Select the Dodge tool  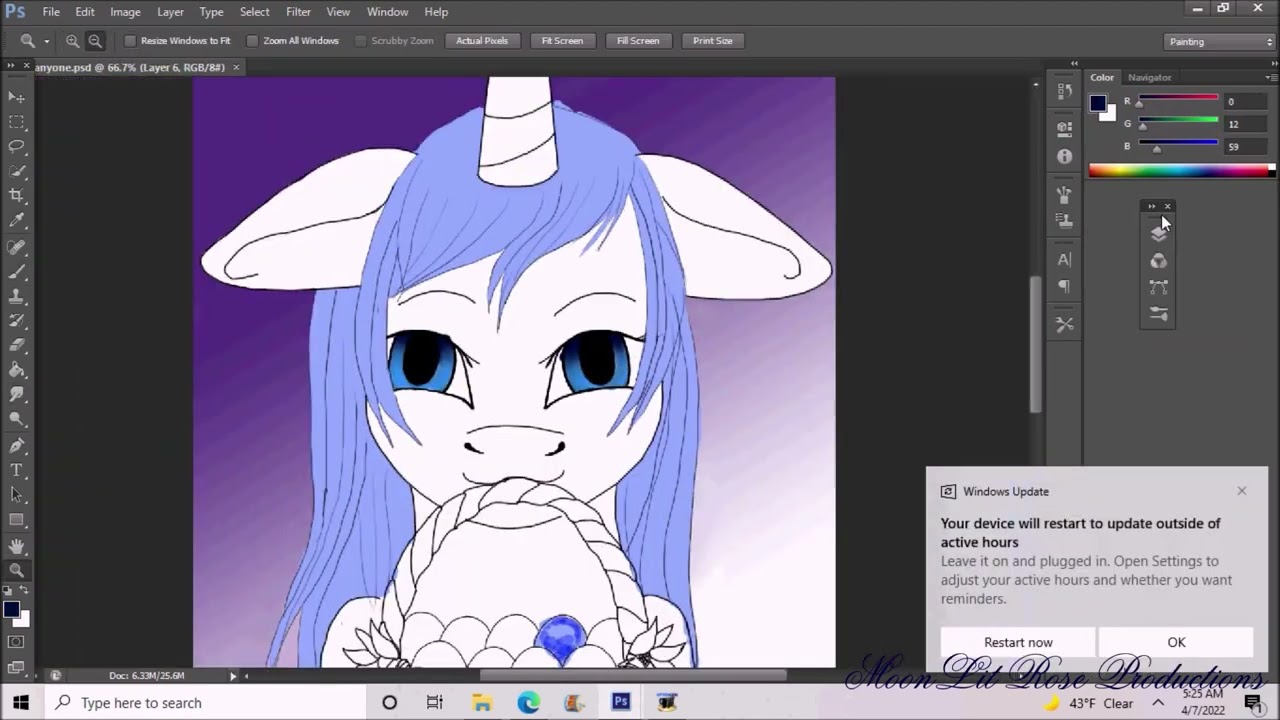coord(17,420)
